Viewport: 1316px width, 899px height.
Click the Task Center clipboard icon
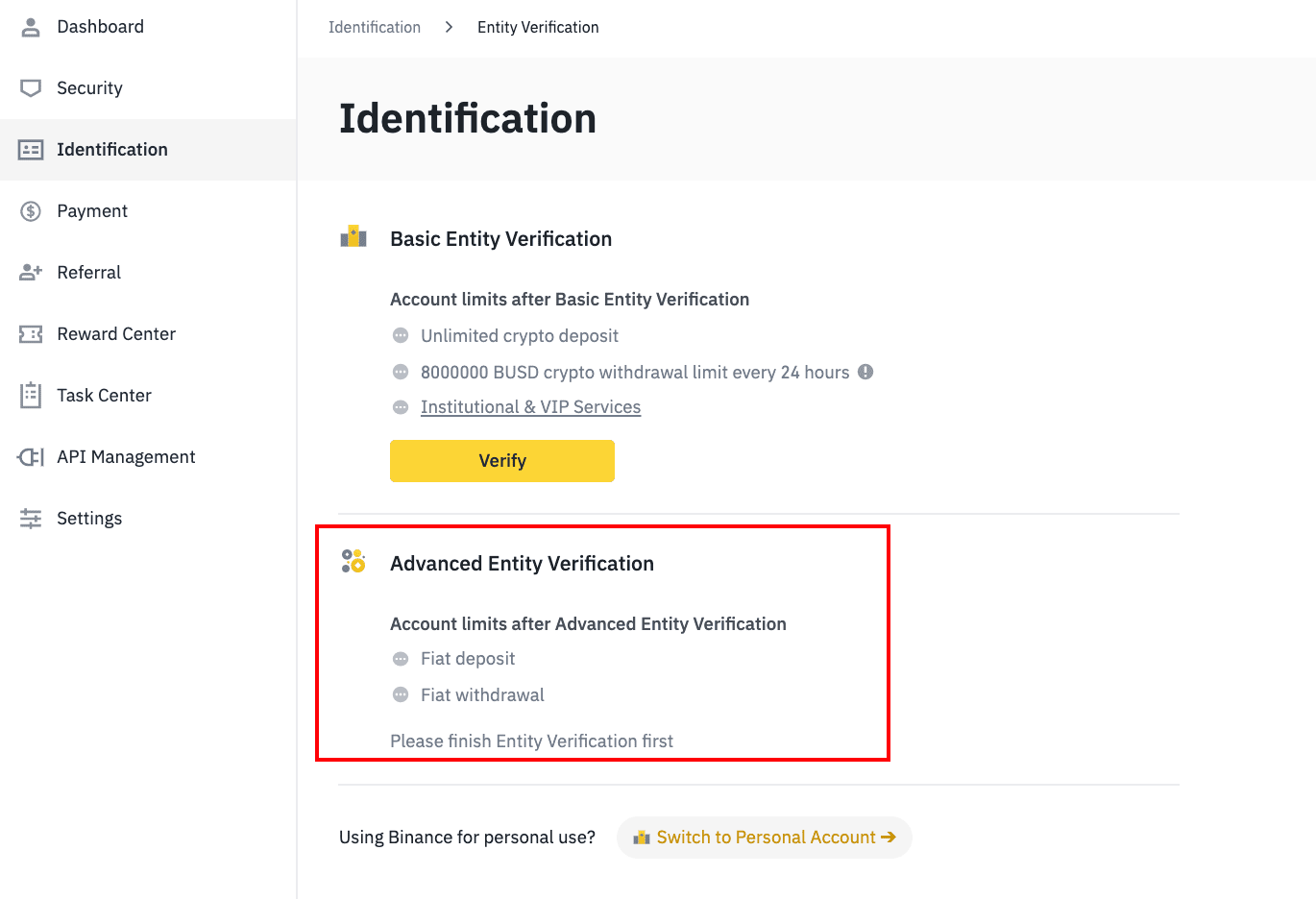pos(31,395)
